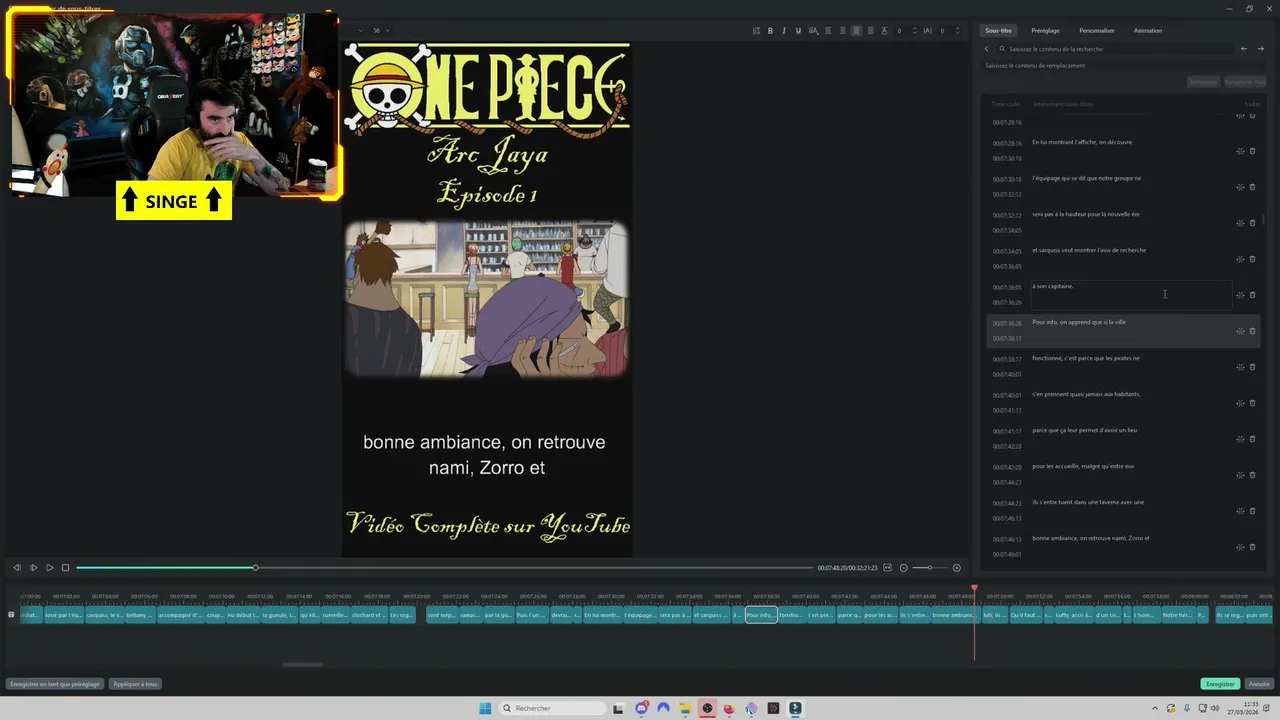Select the 'bonne ambiance' clip on timeline

point(954,615)
